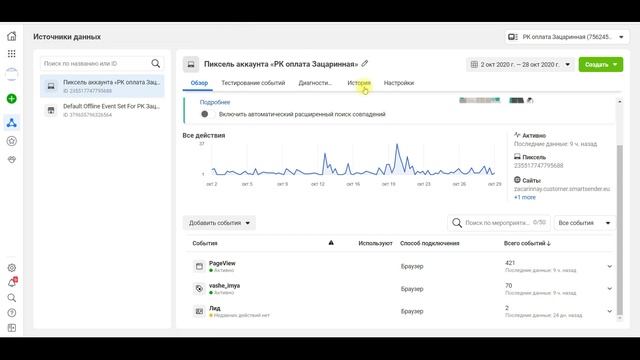This screenshot has height=360, width=640.
Task: Click the PageView event name
Action: tap(222, 263)
